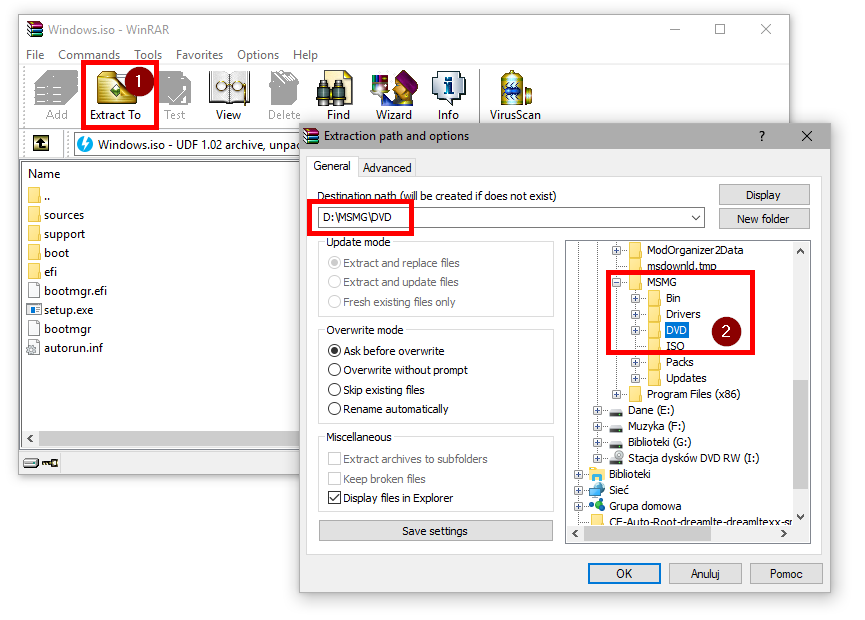
Task: Expand the Program Files (x86) node
Action: click(x=616, y=394)
